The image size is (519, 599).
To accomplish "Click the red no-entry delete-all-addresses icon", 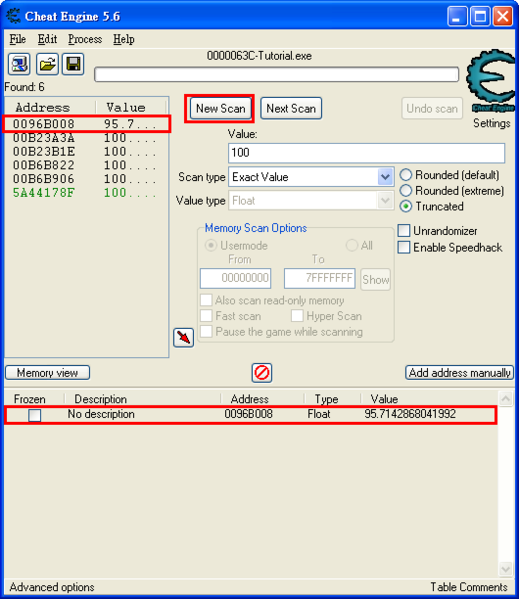I will point(262,372).
